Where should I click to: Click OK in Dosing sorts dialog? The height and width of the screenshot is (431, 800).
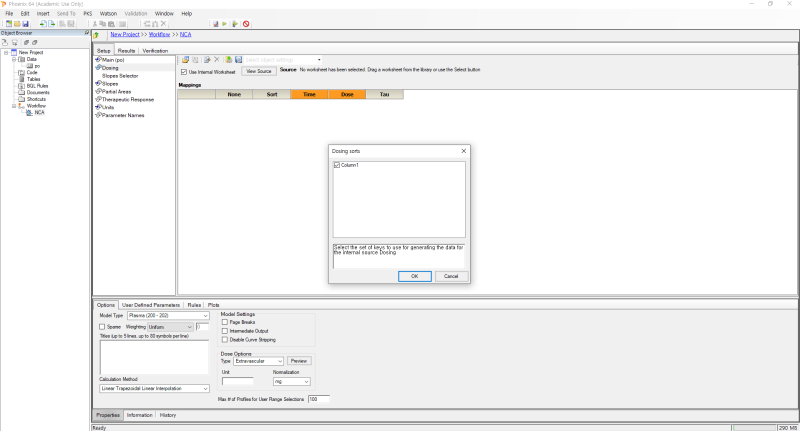pyautogui.click(x=414, y=276)
